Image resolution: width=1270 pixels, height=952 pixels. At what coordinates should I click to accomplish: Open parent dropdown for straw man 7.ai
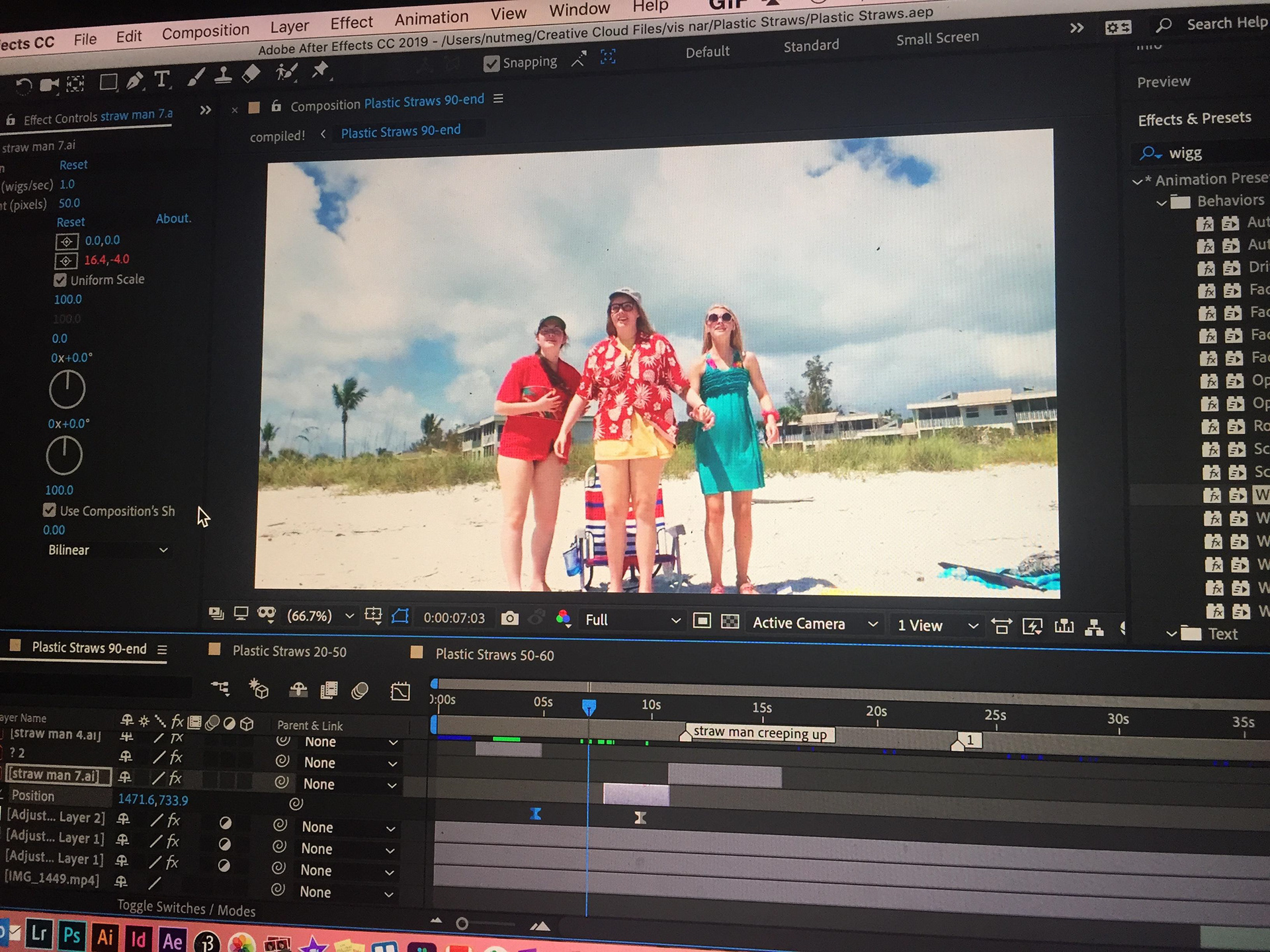point(351,785)
